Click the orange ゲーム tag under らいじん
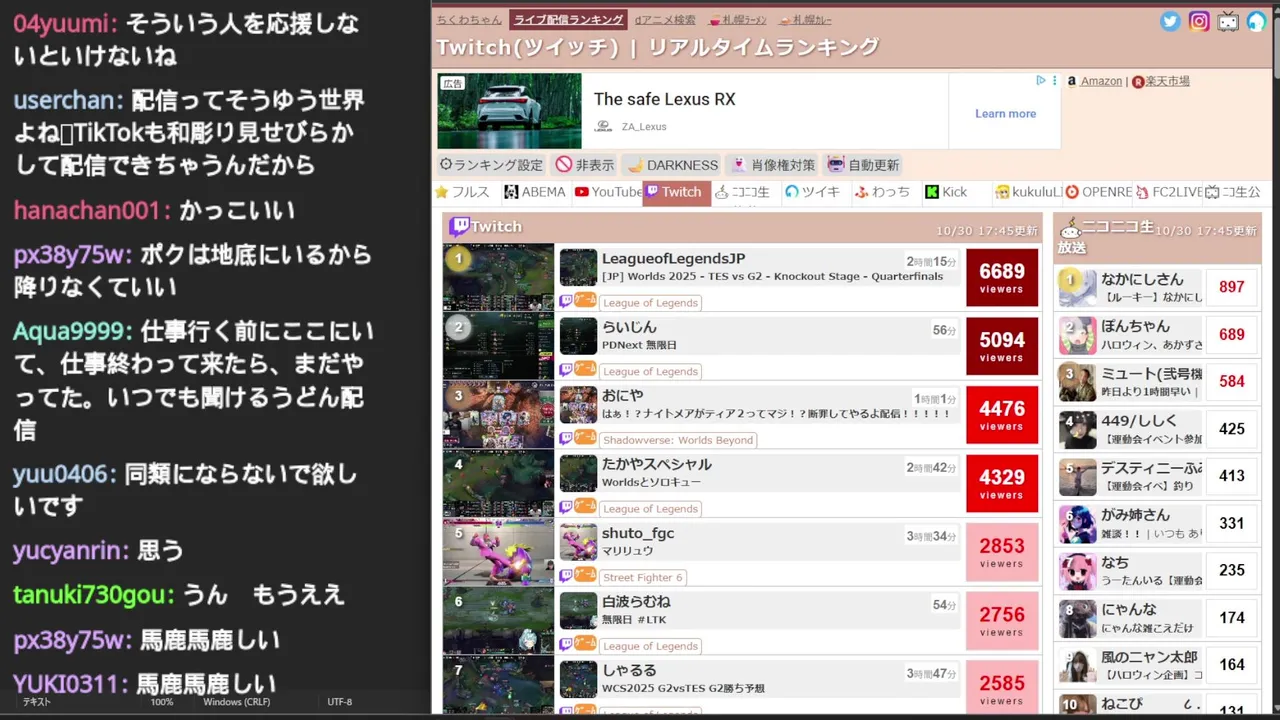The height and width of the screenshot is (720, 1280). click(x=585, y=369)
